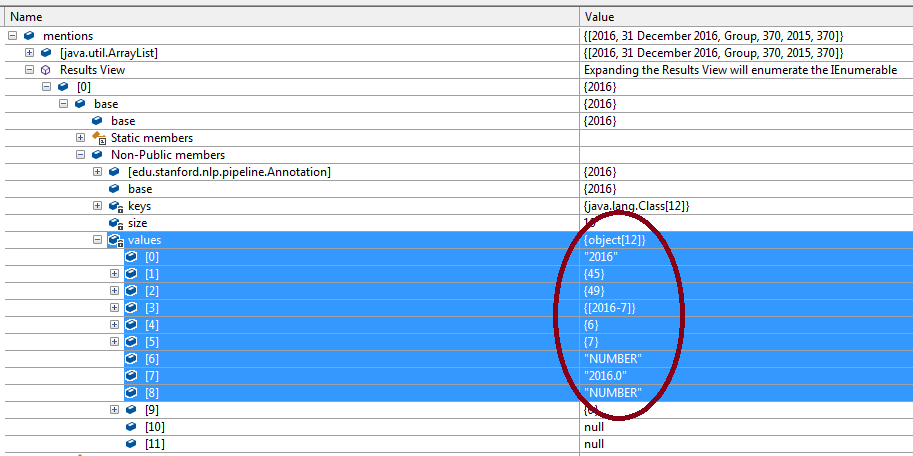Click the "2016" string value
The width and height of the screenshot is (913, 456).
tap(600, 257)
